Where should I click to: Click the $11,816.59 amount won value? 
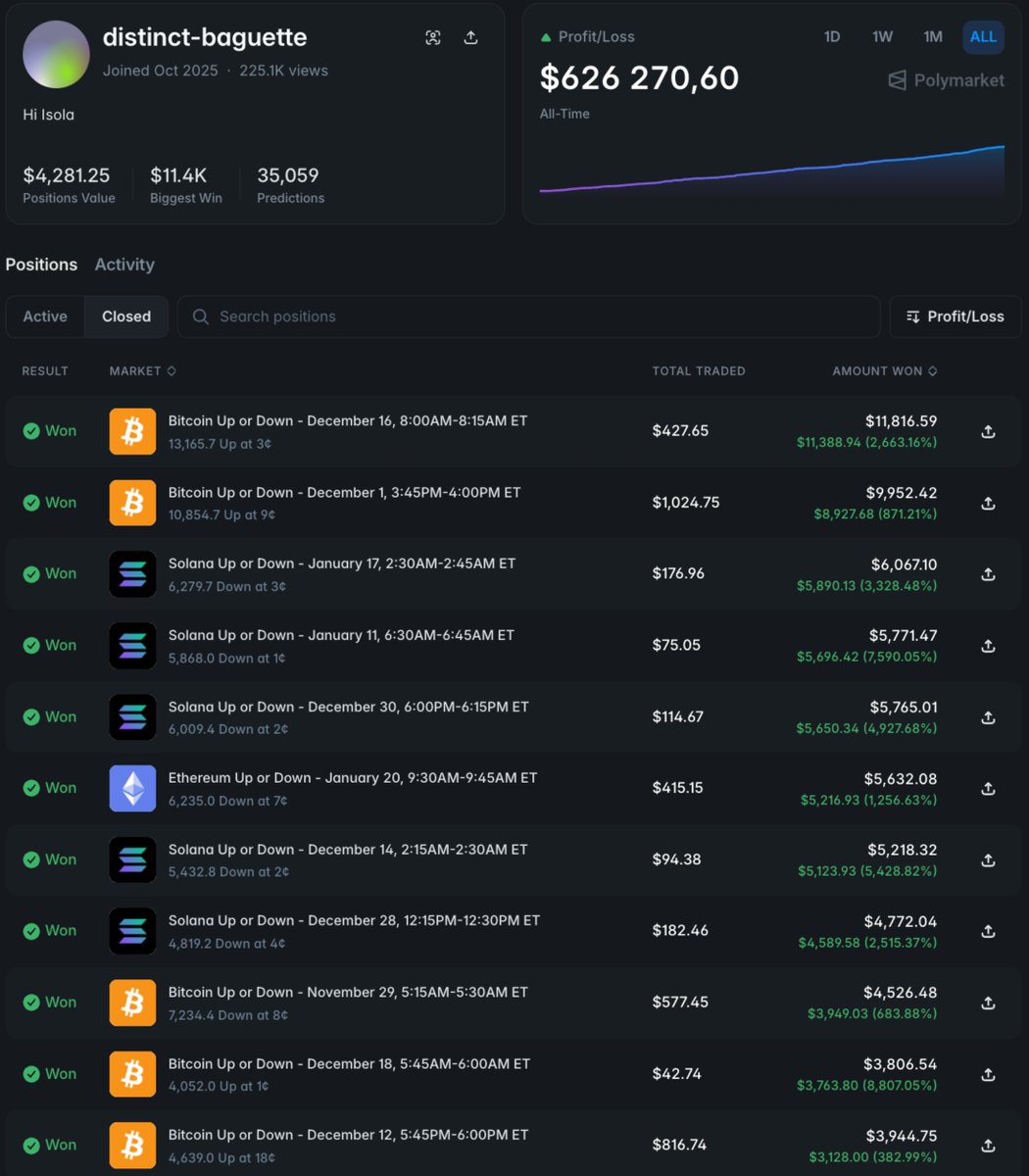click(x=901, y=421)
